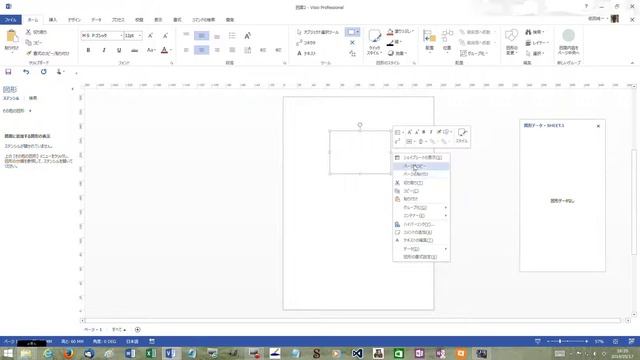
Task: Open the shape Fill color dropdown
Action: (400, 31)
